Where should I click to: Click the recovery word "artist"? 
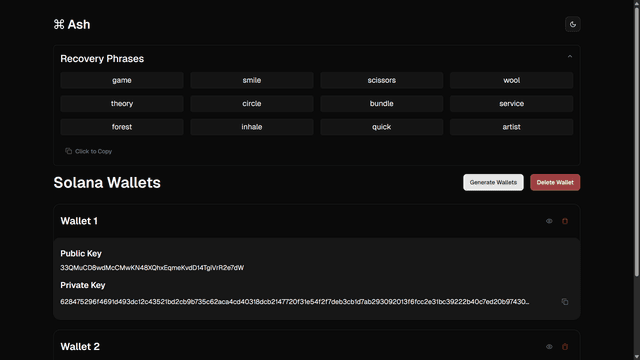511,127
